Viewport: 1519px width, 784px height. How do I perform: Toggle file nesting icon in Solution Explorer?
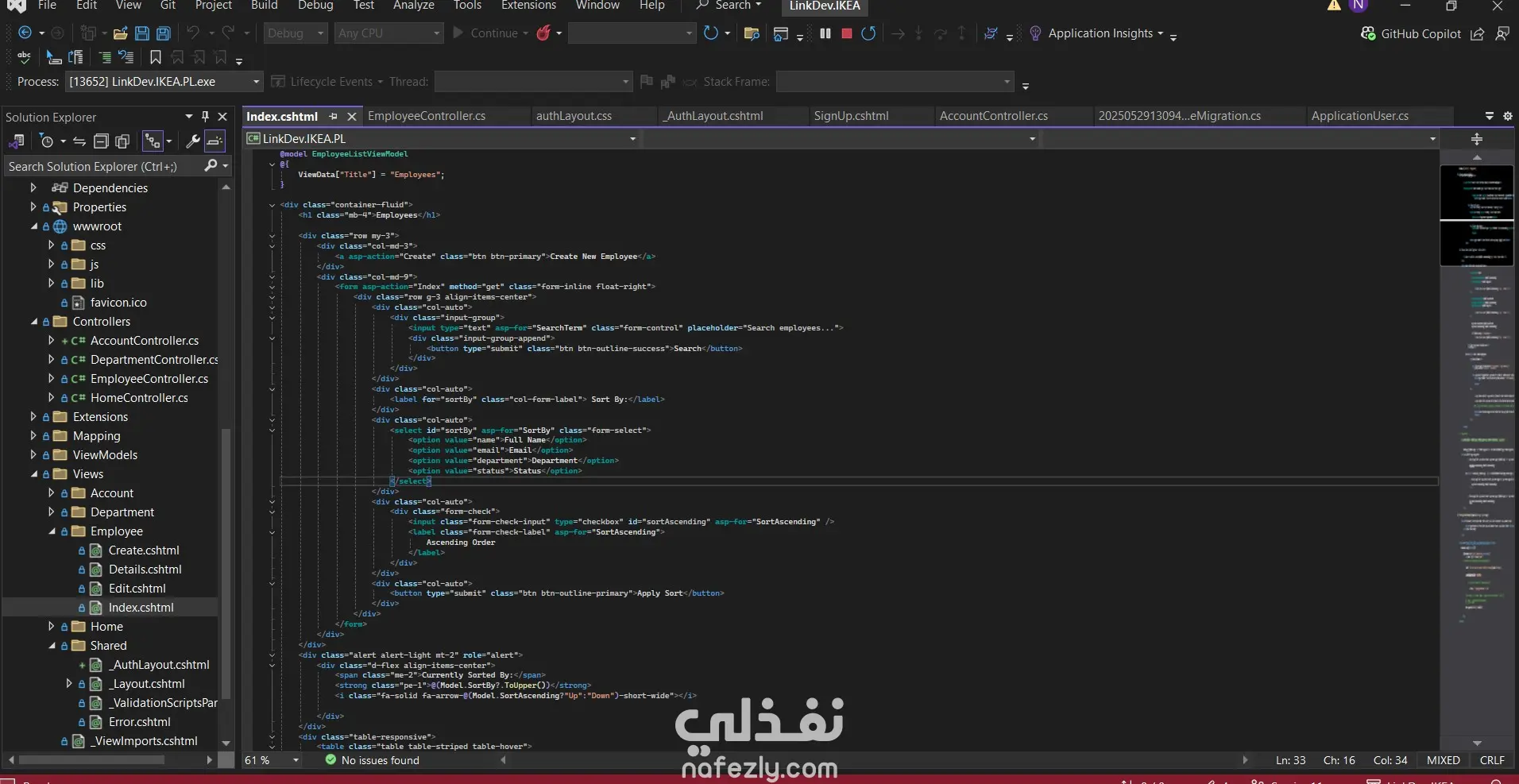152,141
